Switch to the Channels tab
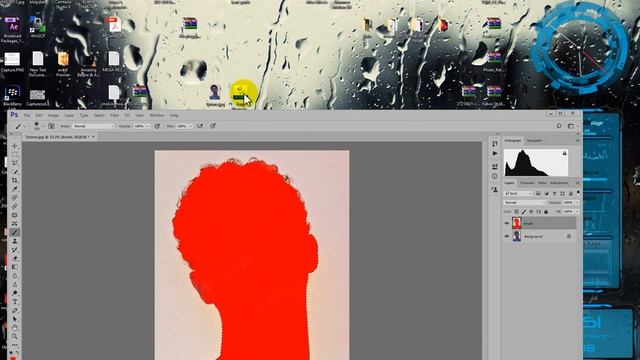This screenshot has height=360, width=640. point(527,183)
